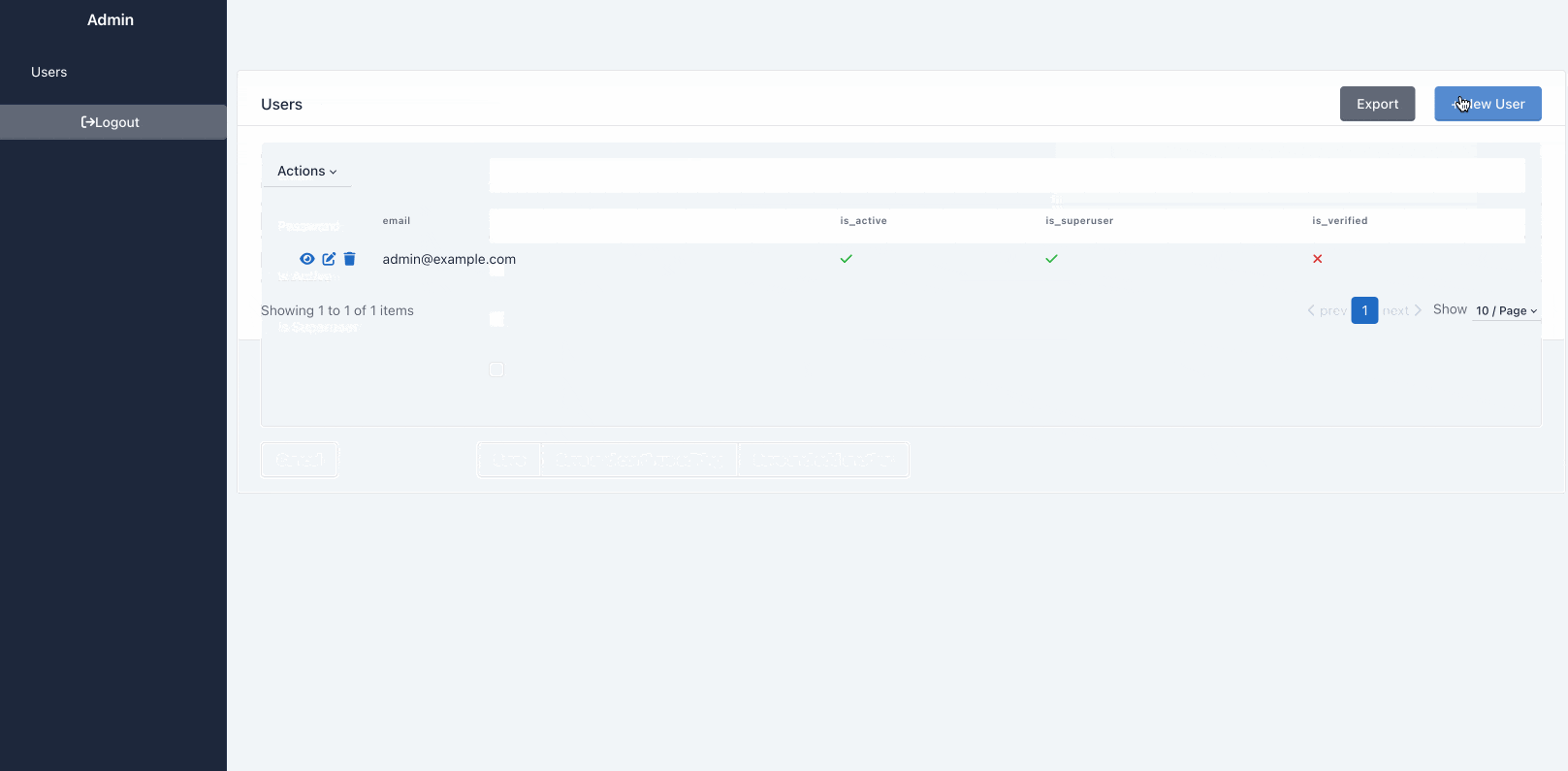1568x771 pixels.
Task: Click the Users heading of the panel
Action: 282,104
